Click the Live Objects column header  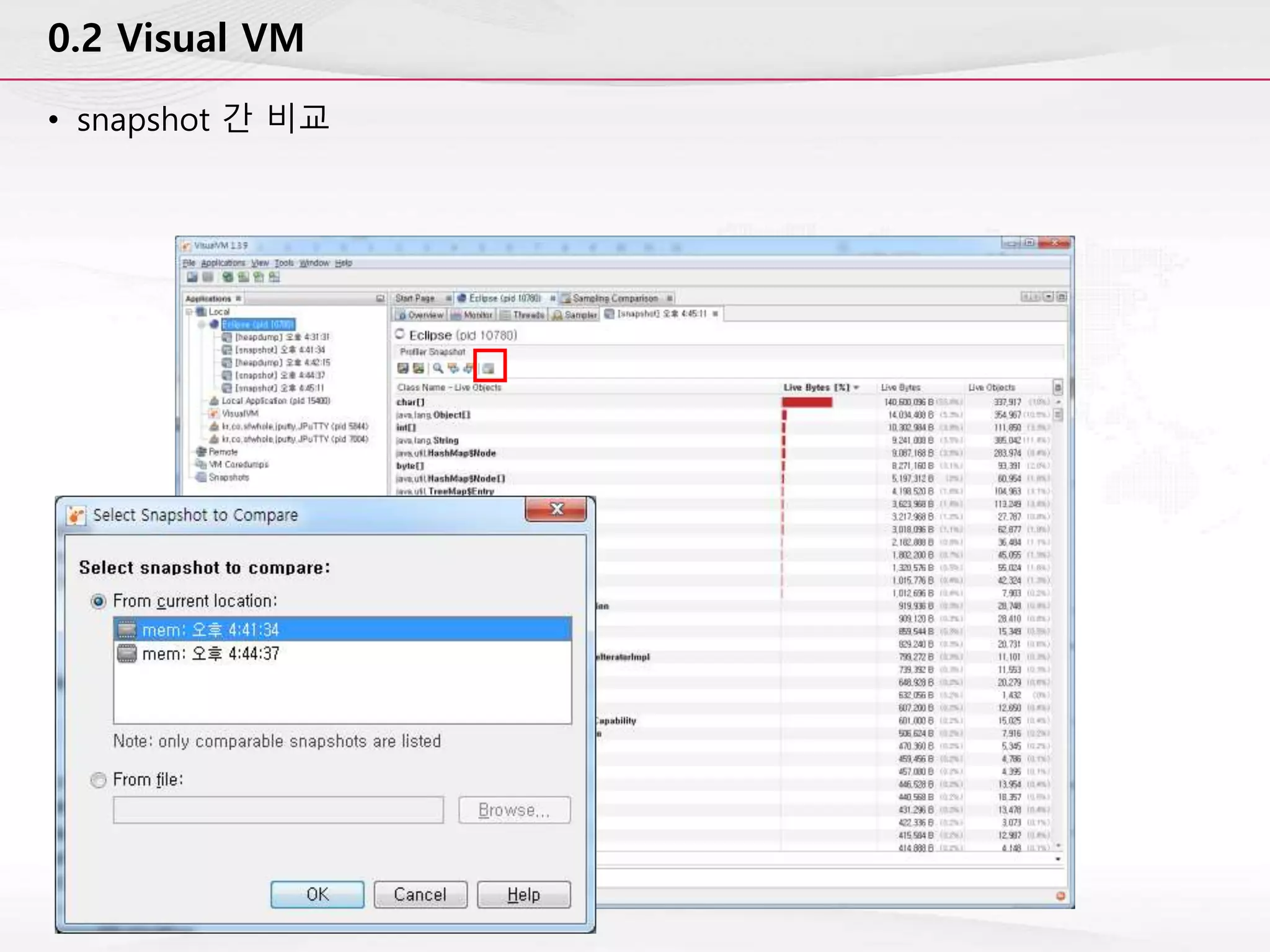click(992, 387)
